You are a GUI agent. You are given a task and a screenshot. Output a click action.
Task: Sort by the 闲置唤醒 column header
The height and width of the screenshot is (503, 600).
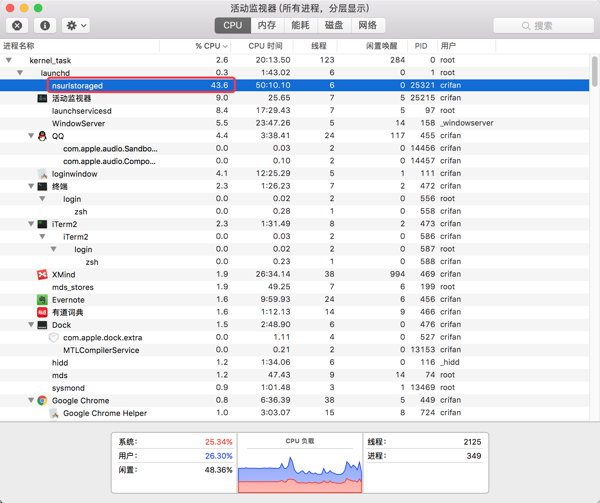(373, 46)
